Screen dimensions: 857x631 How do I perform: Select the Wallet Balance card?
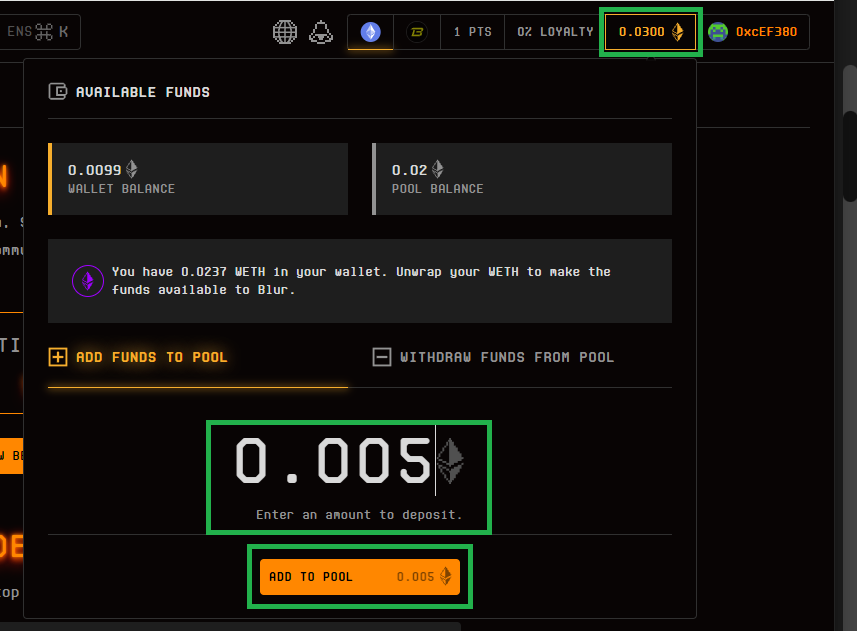tap(198, 178)
